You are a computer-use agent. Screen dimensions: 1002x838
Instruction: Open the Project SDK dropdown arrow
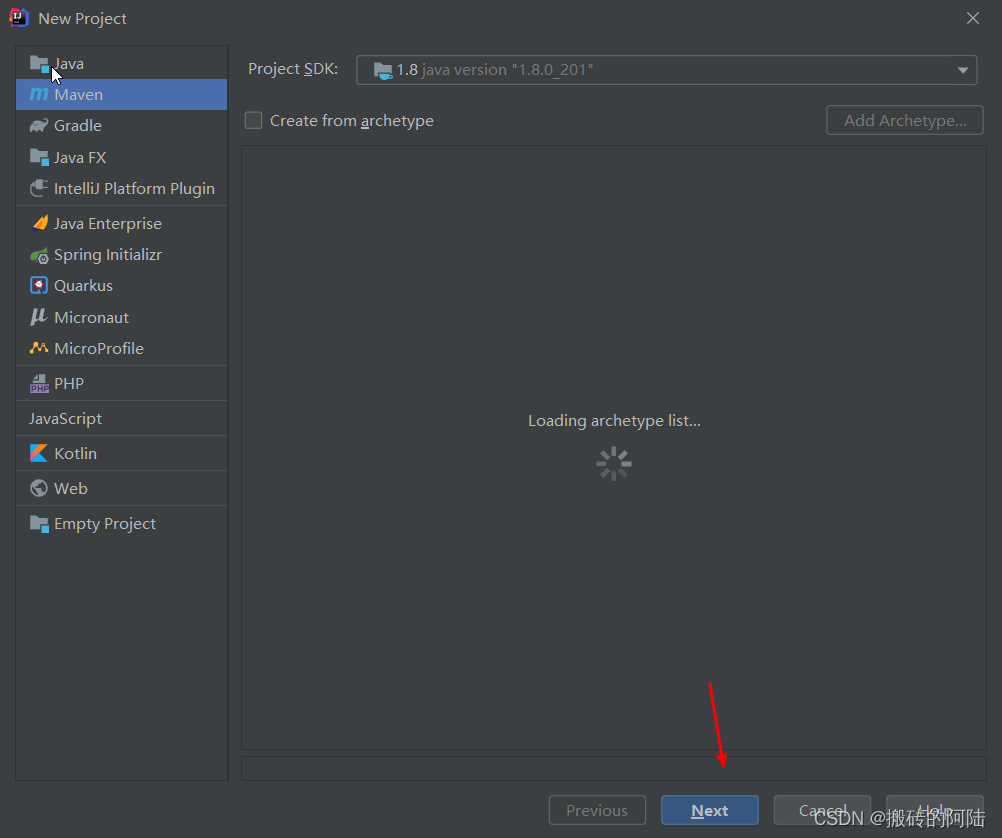[x=962, y=70]
